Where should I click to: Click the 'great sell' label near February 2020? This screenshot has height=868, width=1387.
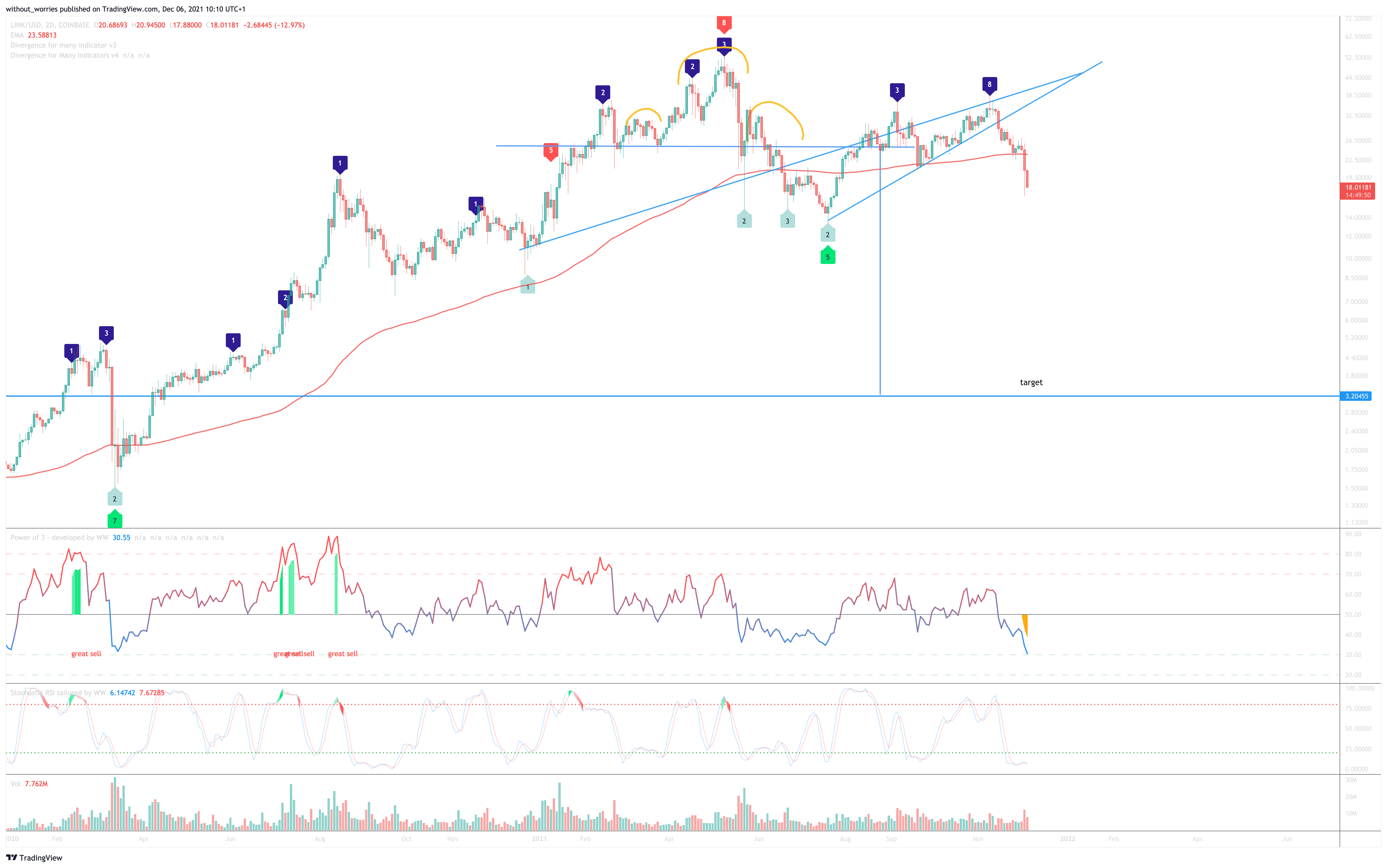86,654
